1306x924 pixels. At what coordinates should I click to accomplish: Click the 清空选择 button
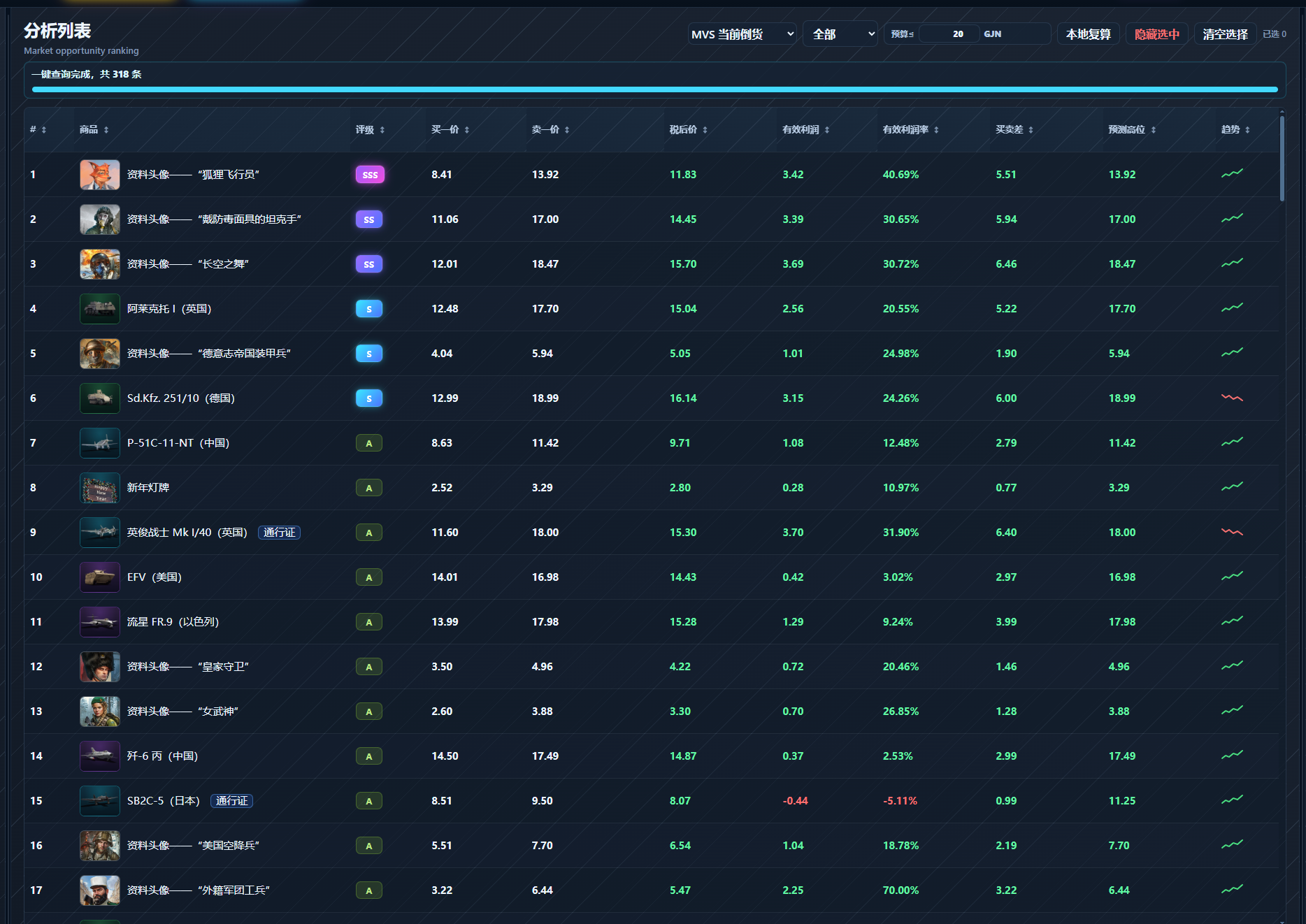(1225, 34)
